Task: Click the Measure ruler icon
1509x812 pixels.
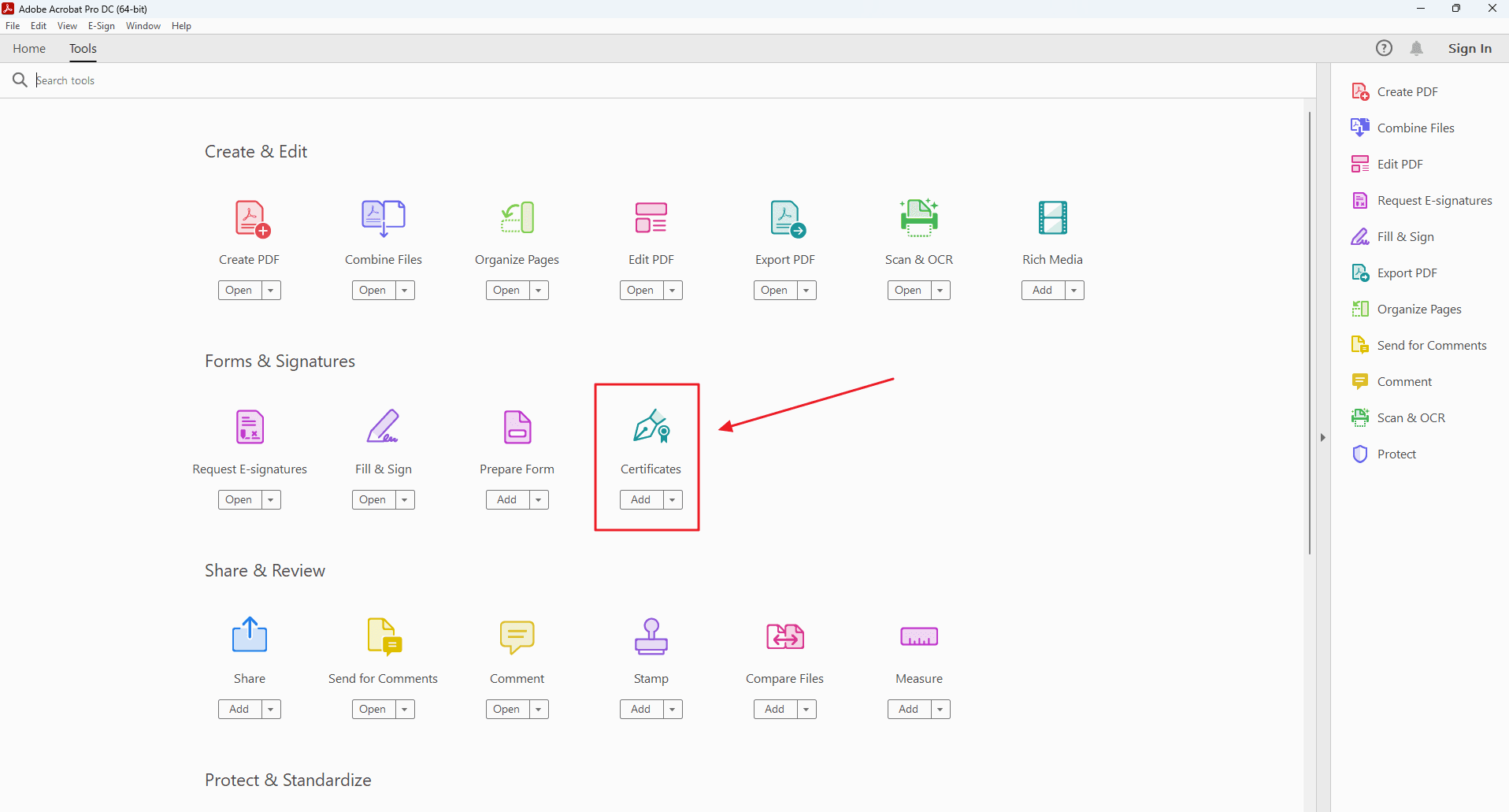Action: click(x=919, y=636)
